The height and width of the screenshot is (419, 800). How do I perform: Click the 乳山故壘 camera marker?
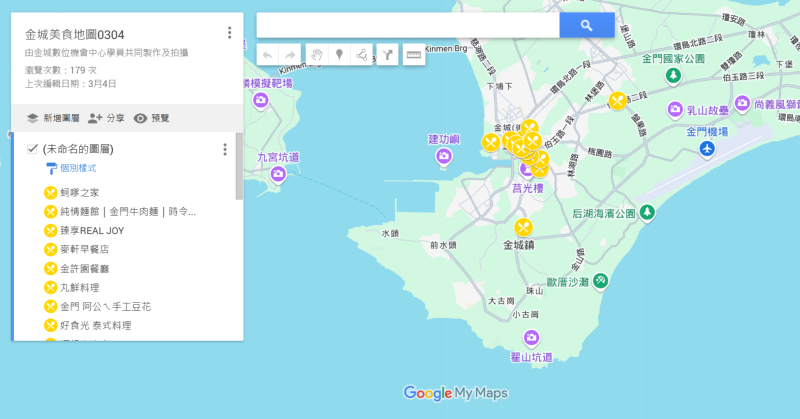(x=675, y=109)
